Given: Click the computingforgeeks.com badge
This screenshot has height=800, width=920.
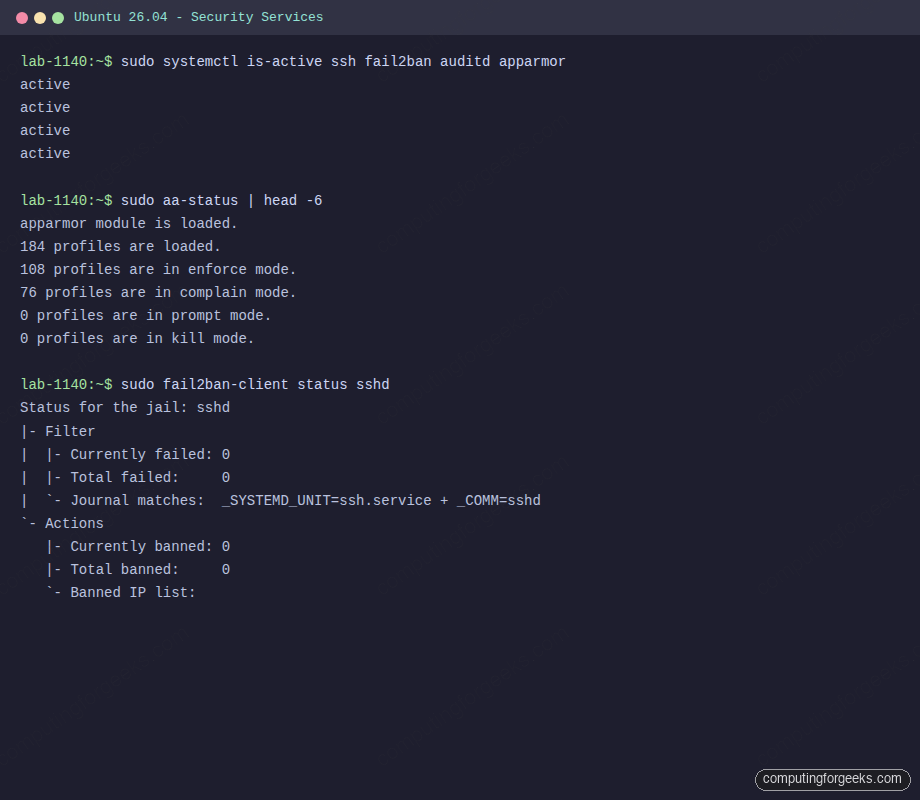Looking at the screenshot, I should pyautogui.click(x=833, y=779).
